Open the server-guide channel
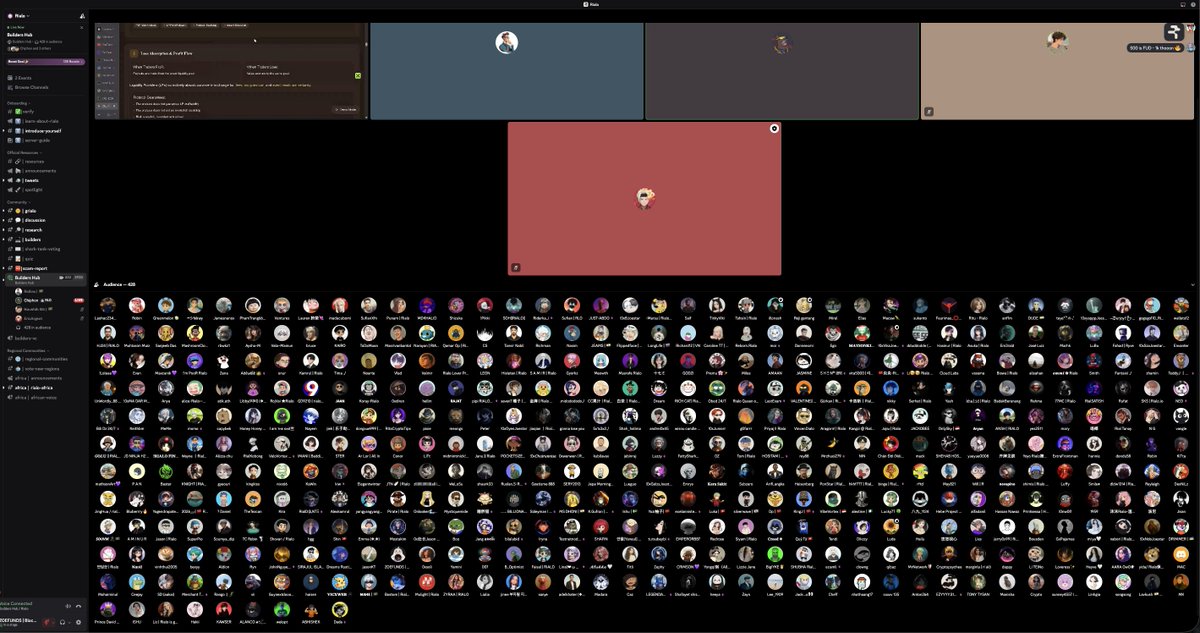 45,140
